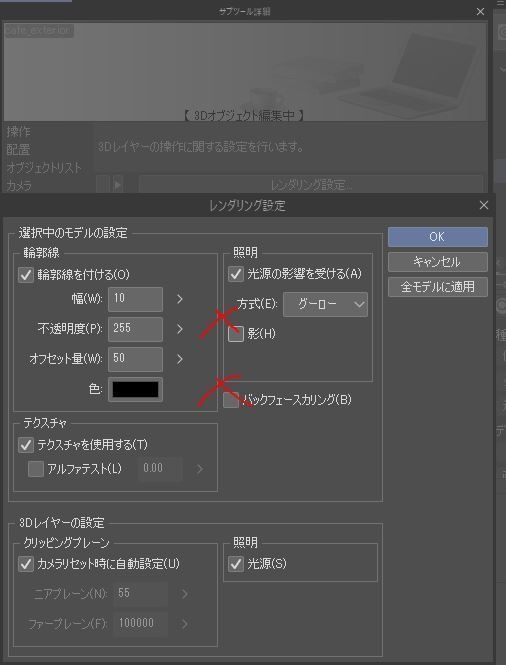Click レンダリング設定... button in サブツール詳細
The height and width of the screenshot is (665, 506).
[311, 185]
